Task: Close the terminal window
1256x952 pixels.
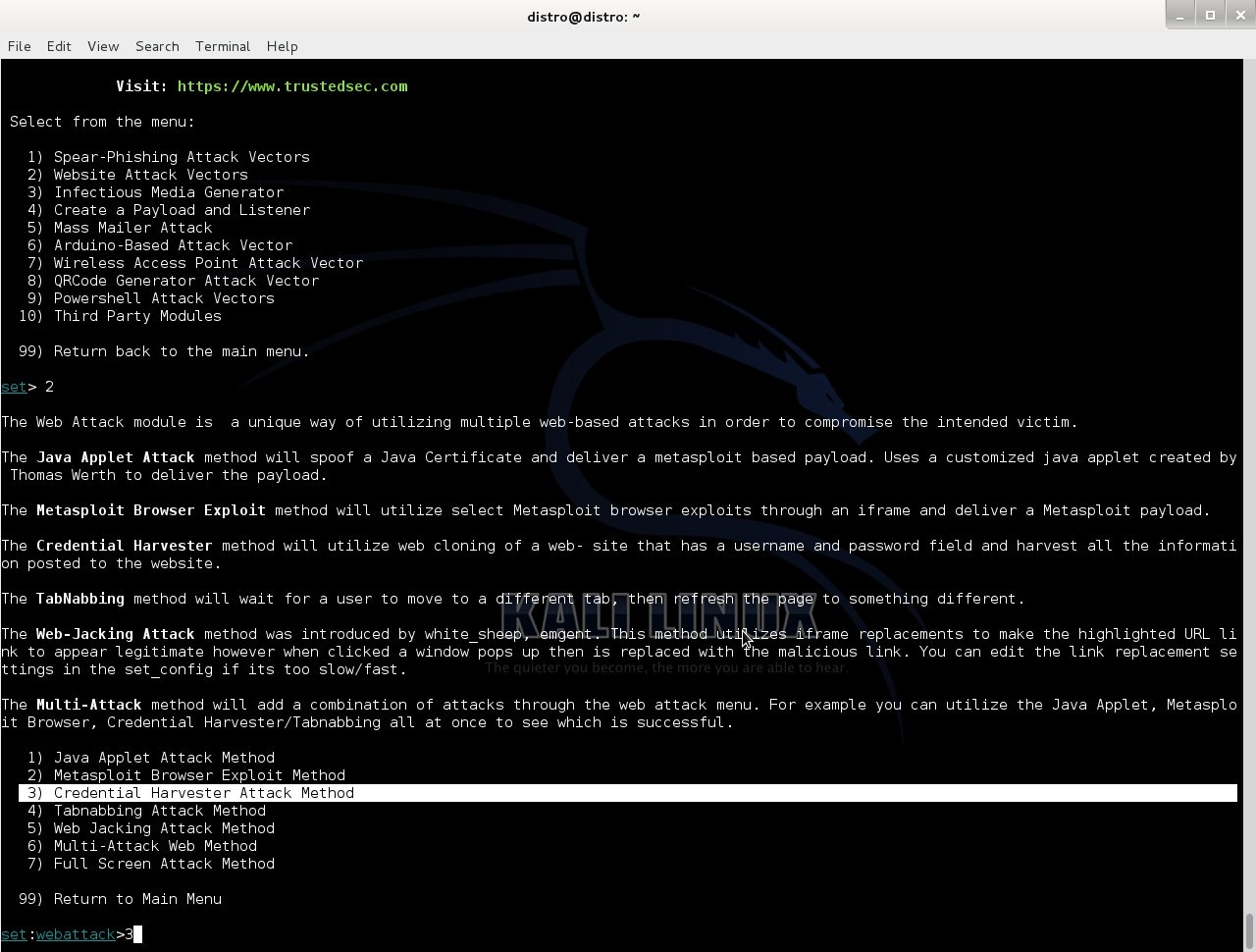Action: click(x=1239, y=15)
